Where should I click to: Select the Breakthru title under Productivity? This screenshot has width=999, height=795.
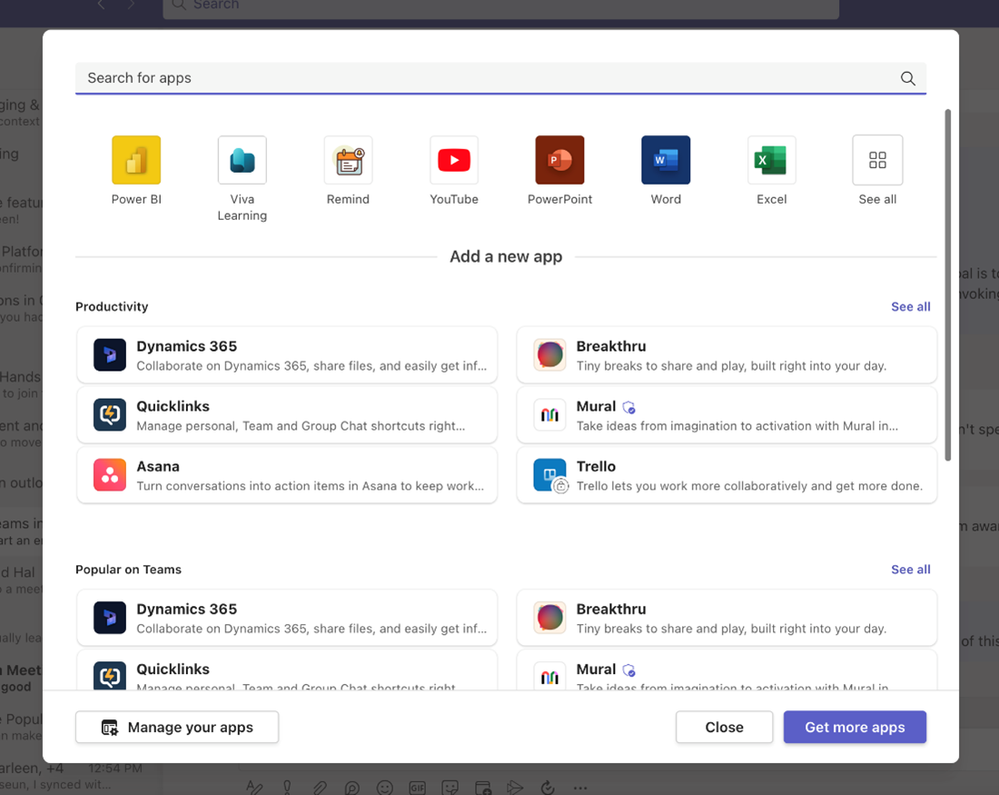tap(611, 346)
